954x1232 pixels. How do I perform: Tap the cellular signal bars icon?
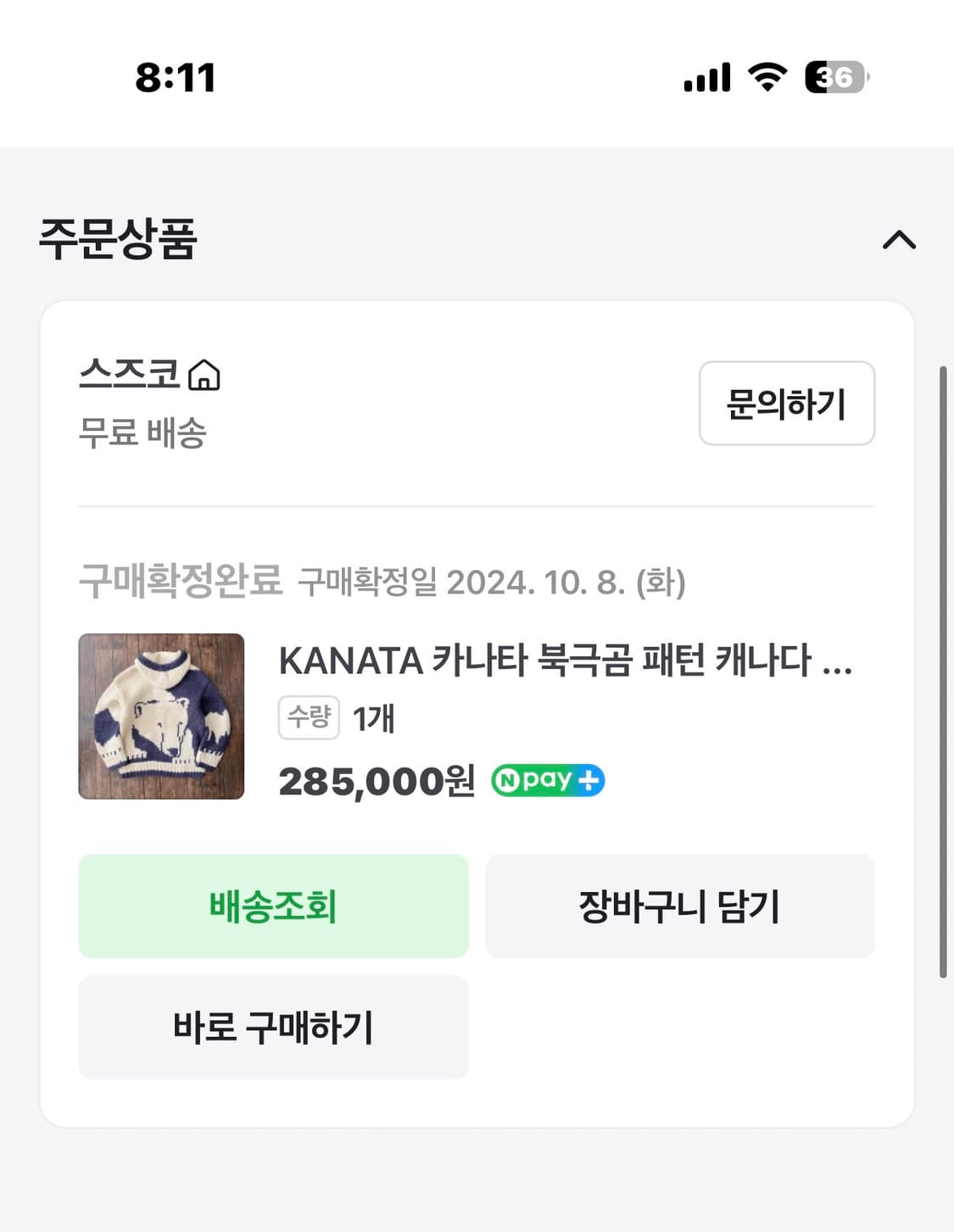coord(707,77)
